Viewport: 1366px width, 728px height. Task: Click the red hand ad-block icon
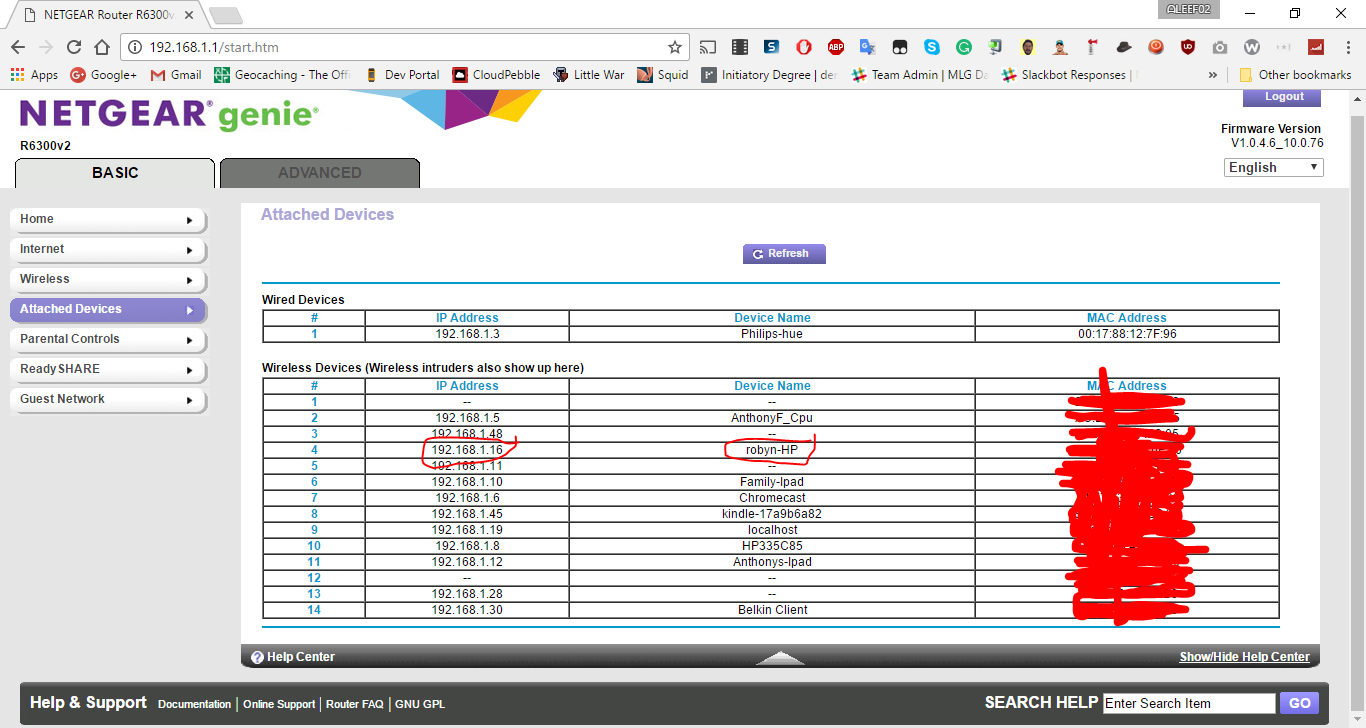pyautogui.click(x=804, y=47)
